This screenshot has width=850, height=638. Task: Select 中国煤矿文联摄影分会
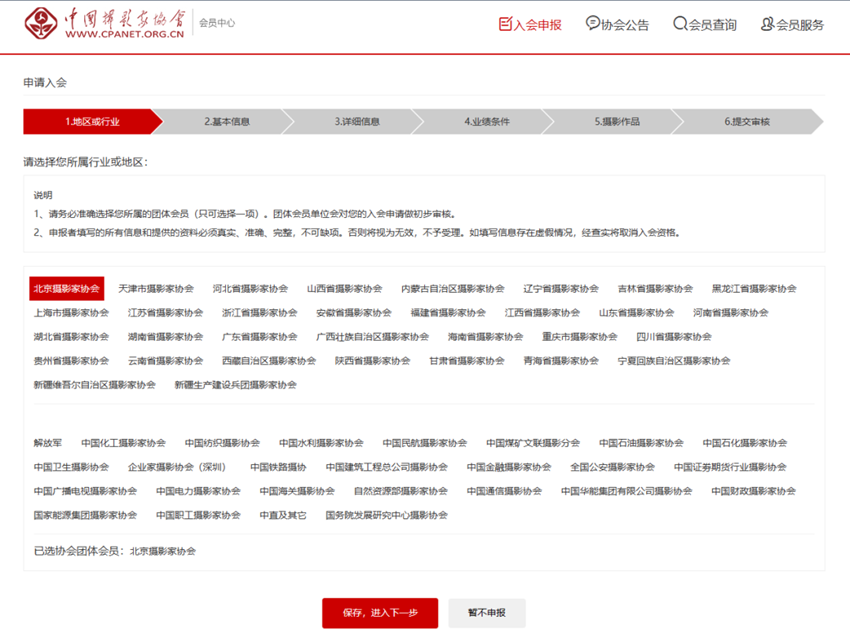coord(533,443)
